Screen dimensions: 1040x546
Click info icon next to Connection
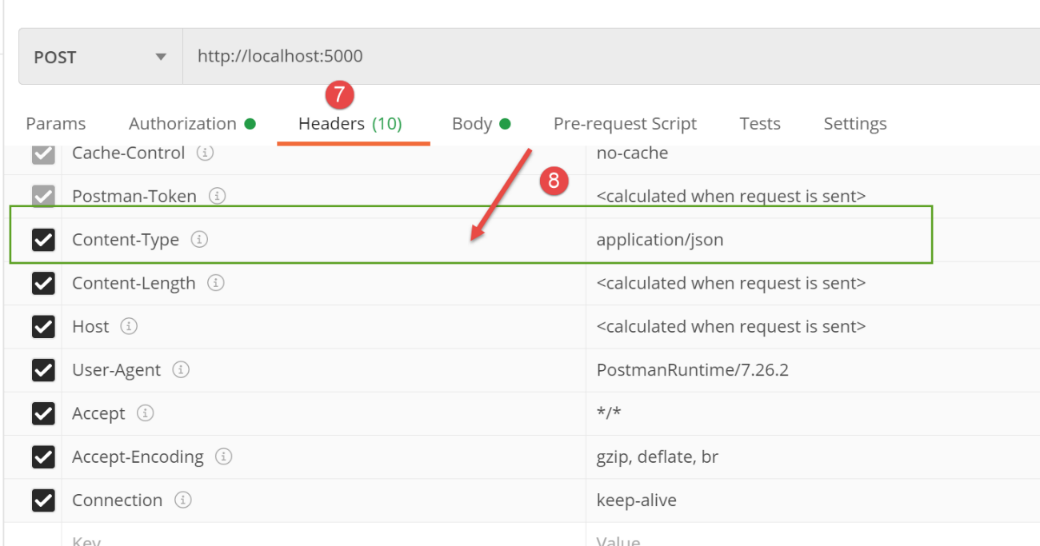[x=183, y=500]
